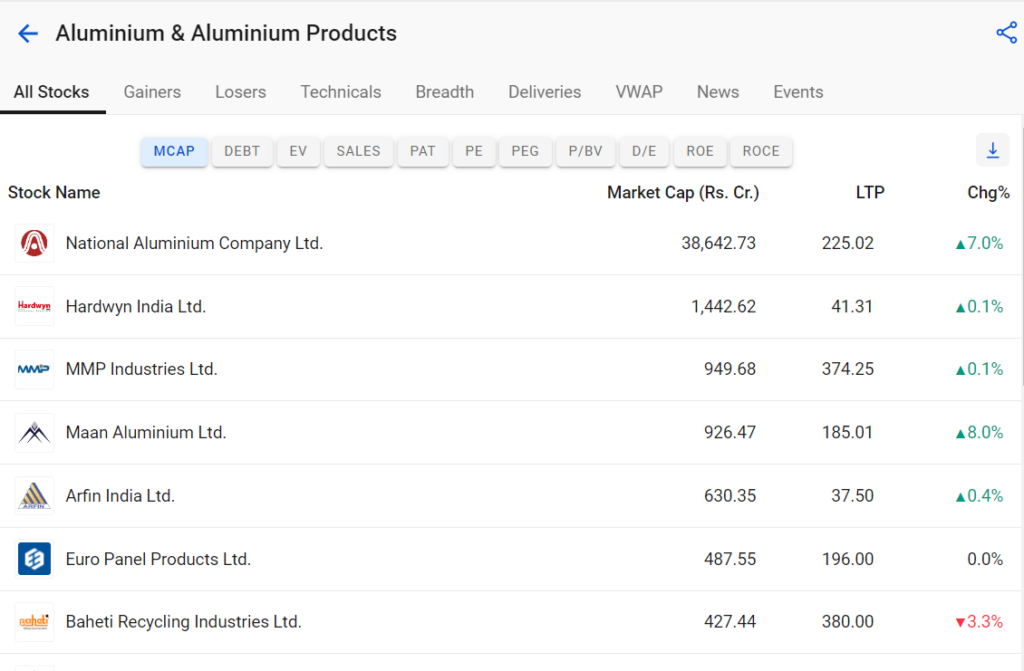
Task: Sort by Stock Name column header
Action: [x=54, y=193]
